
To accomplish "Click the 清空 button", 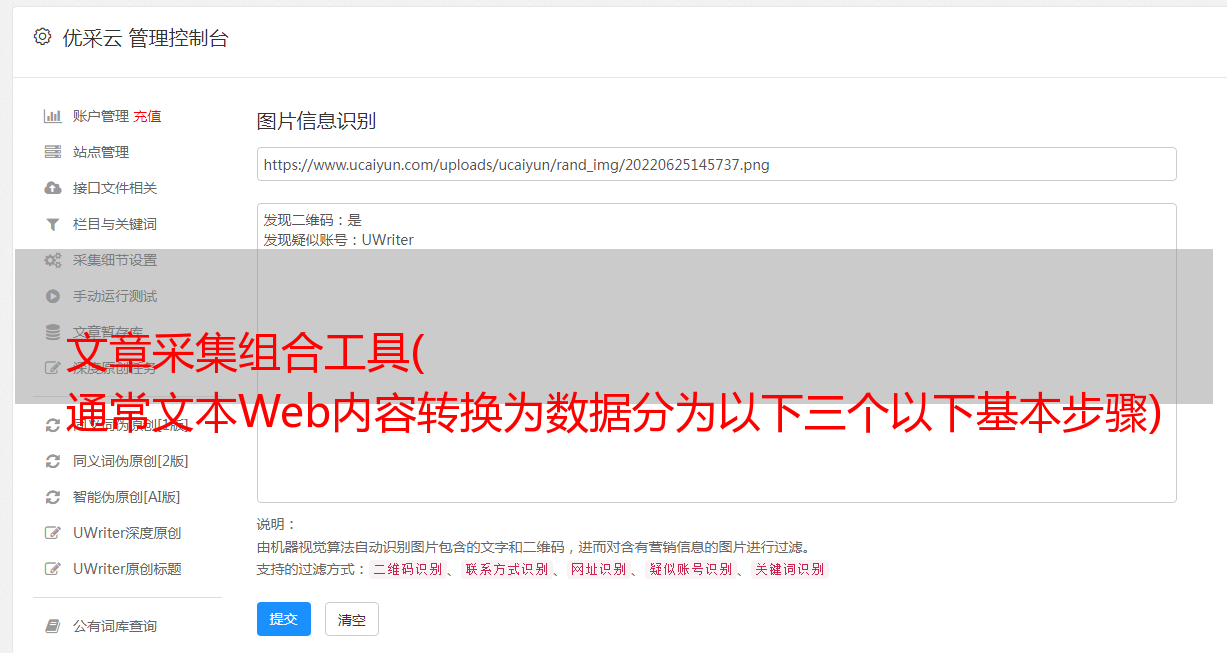I will [x=352, y=619].
